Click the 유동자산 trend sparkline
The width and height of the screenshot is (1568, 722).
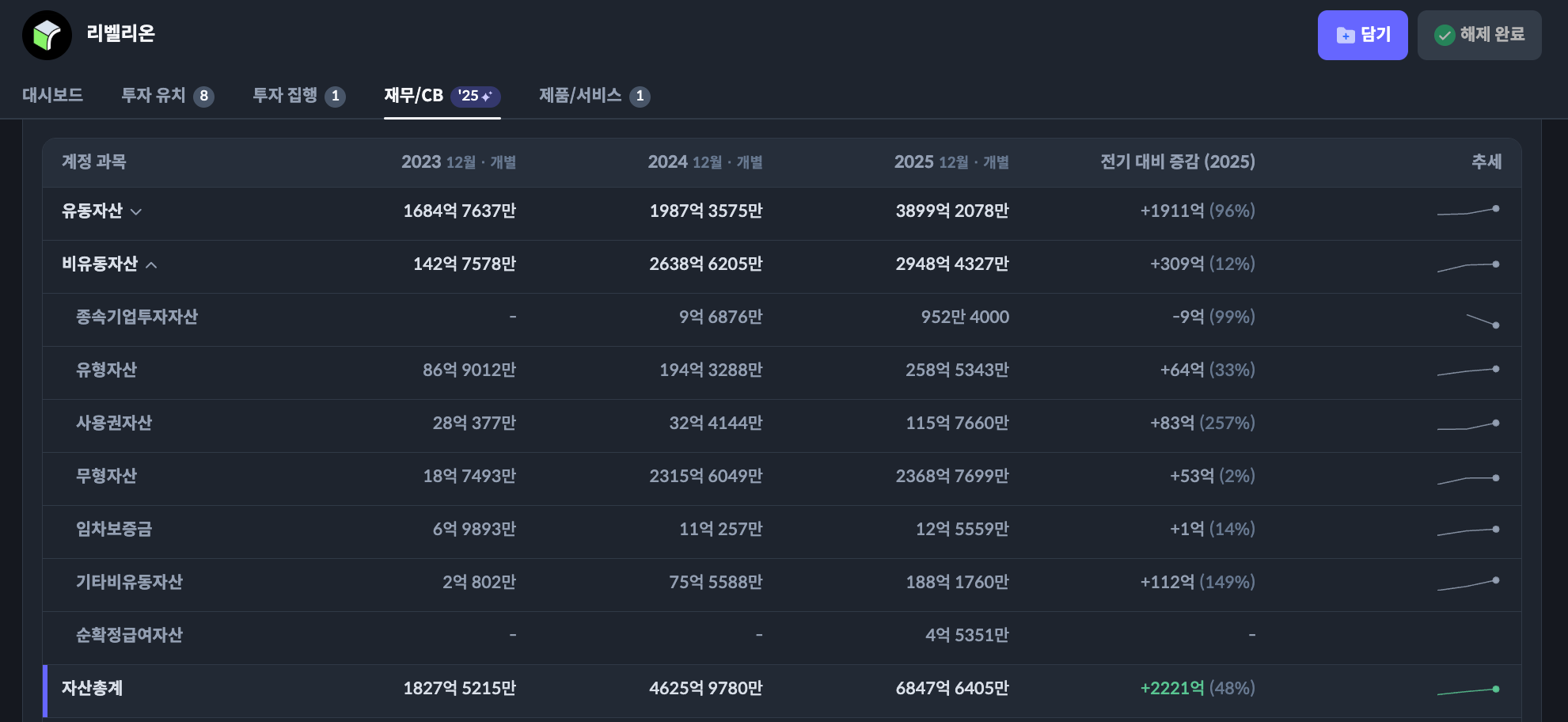[1467, 211]
